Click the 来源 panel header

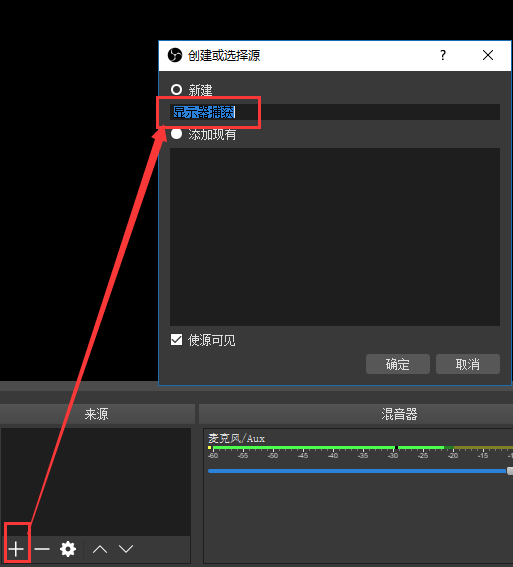coord(97,414)
